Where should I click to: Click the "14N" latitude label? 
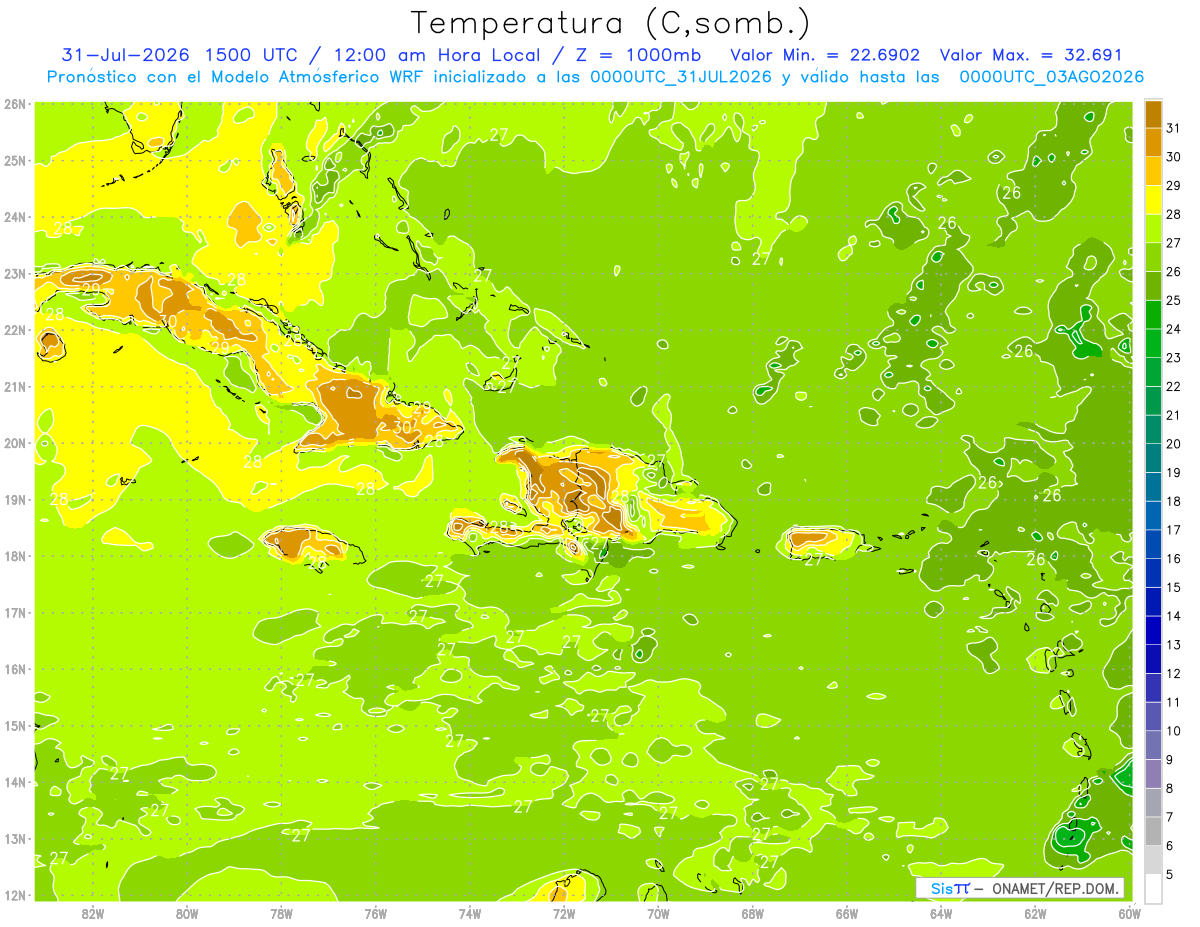[x=15, y=782]
